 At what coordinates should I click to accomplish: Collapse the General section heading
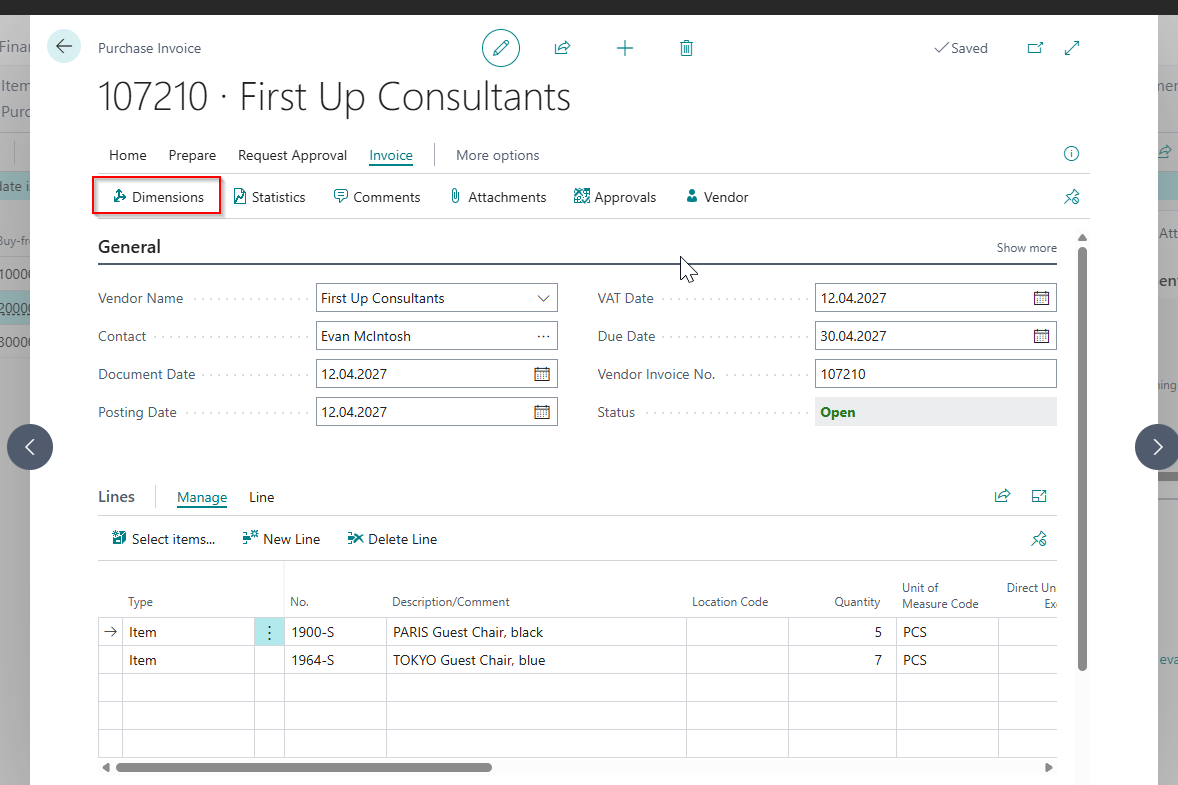click(x=129, y=247)
